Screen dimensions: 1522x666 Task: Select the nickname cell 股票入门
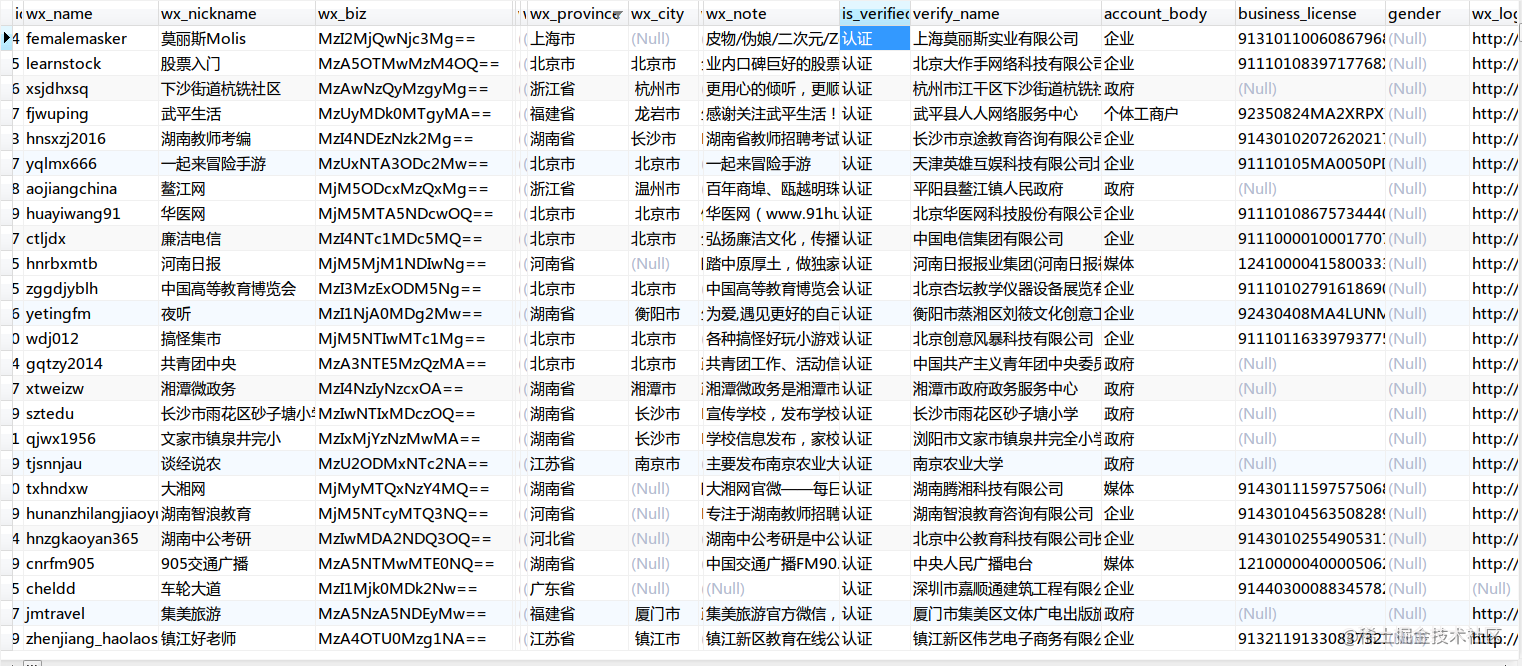point(237,64)
